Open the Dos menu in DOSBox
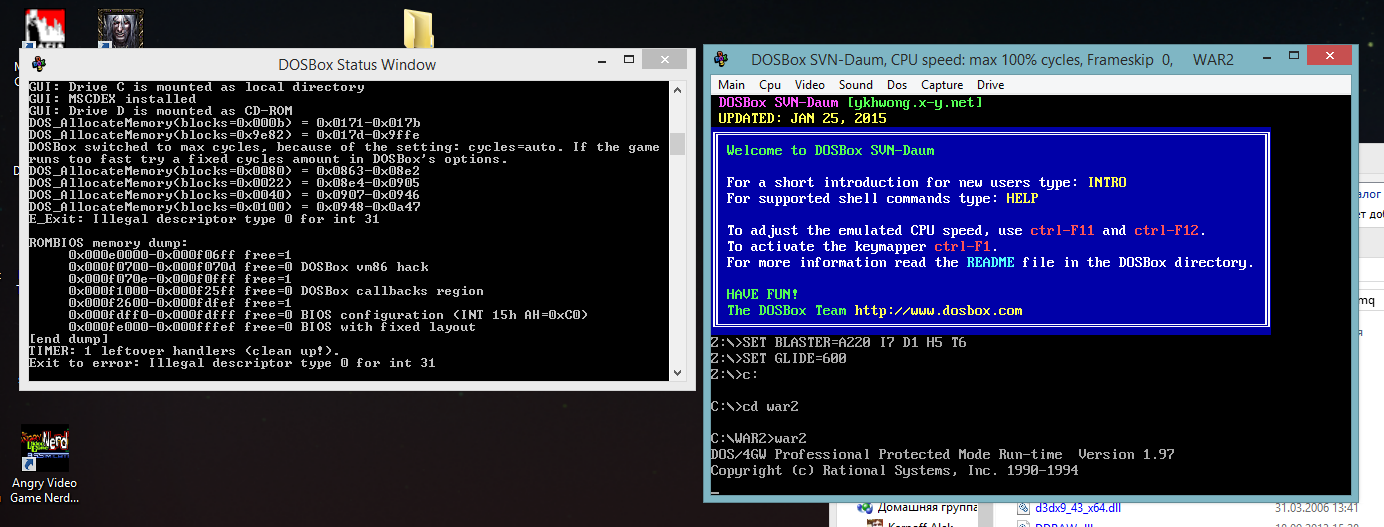Viewport: 1384px width, 527px height. tap(897, 85)
